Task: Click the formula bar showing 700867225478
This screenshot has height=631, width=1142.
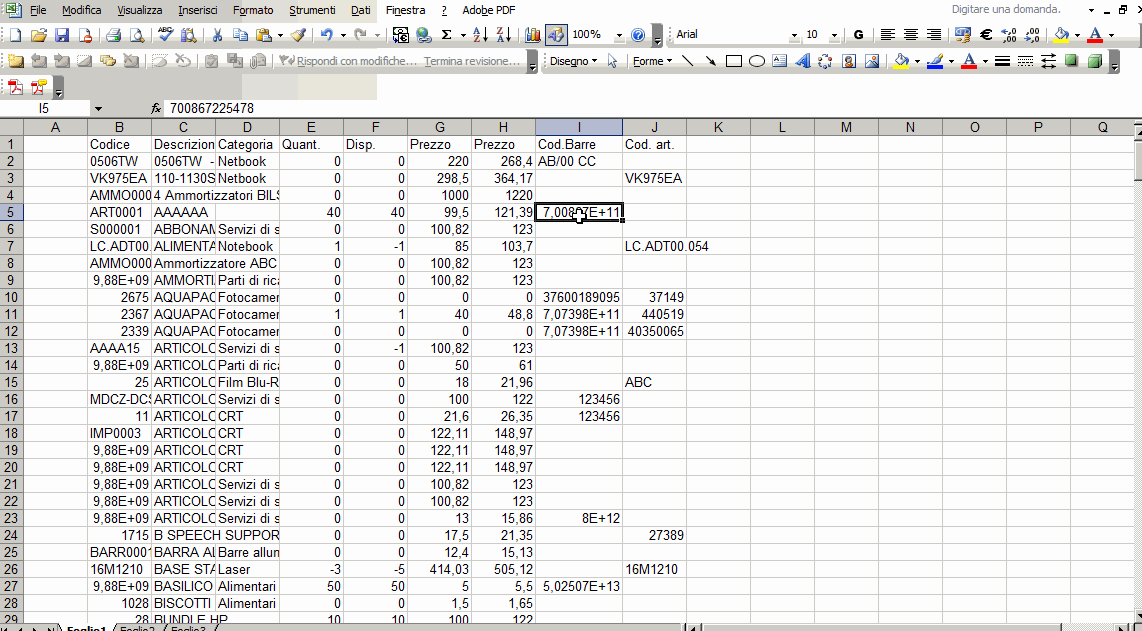Action: click(x=652, y=109)
